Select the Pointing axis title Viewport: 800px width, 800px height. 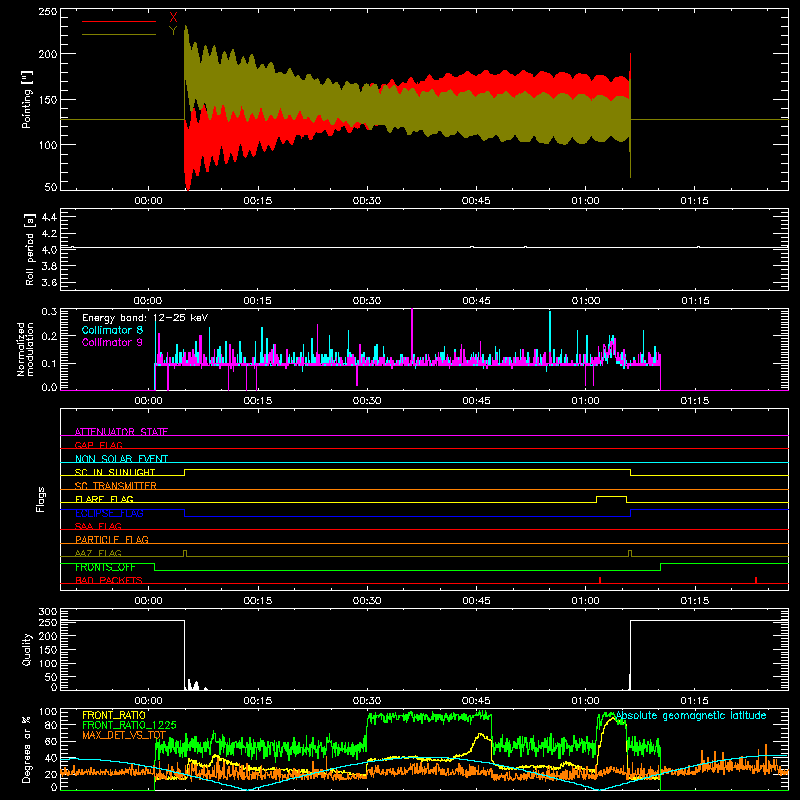point(27,99)
